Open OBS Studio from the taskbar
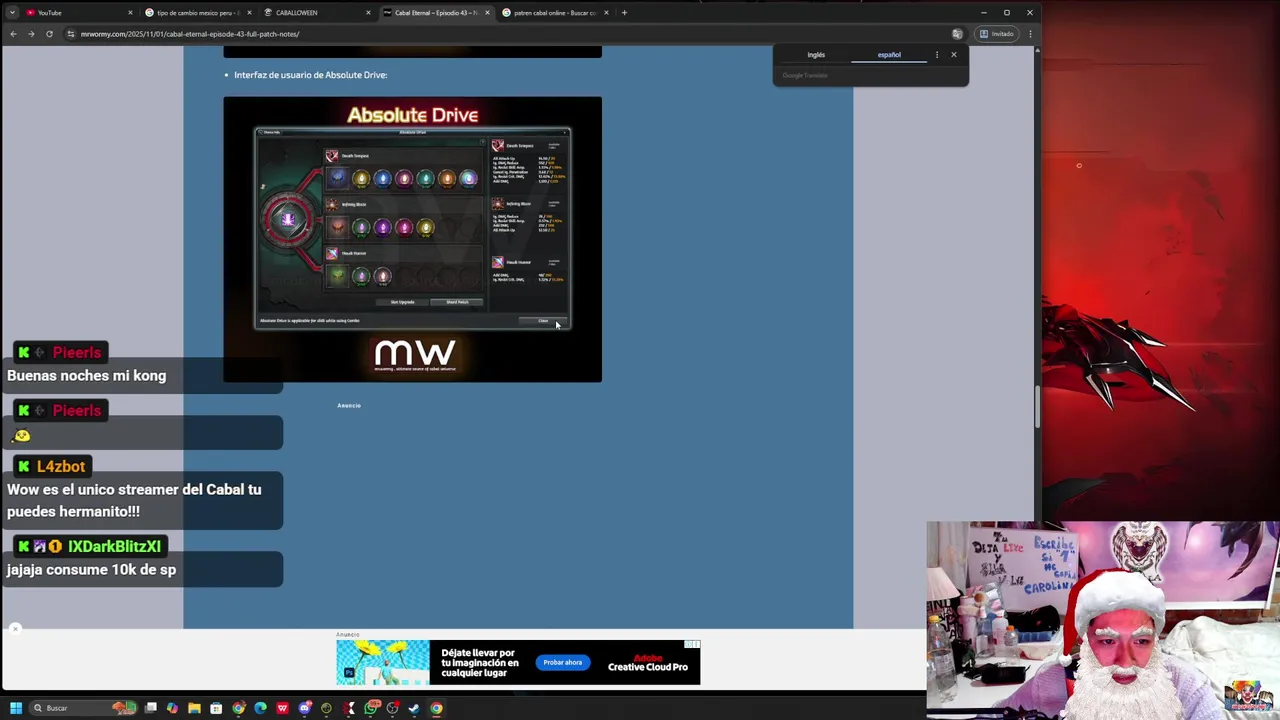 (x=392, y=708)
